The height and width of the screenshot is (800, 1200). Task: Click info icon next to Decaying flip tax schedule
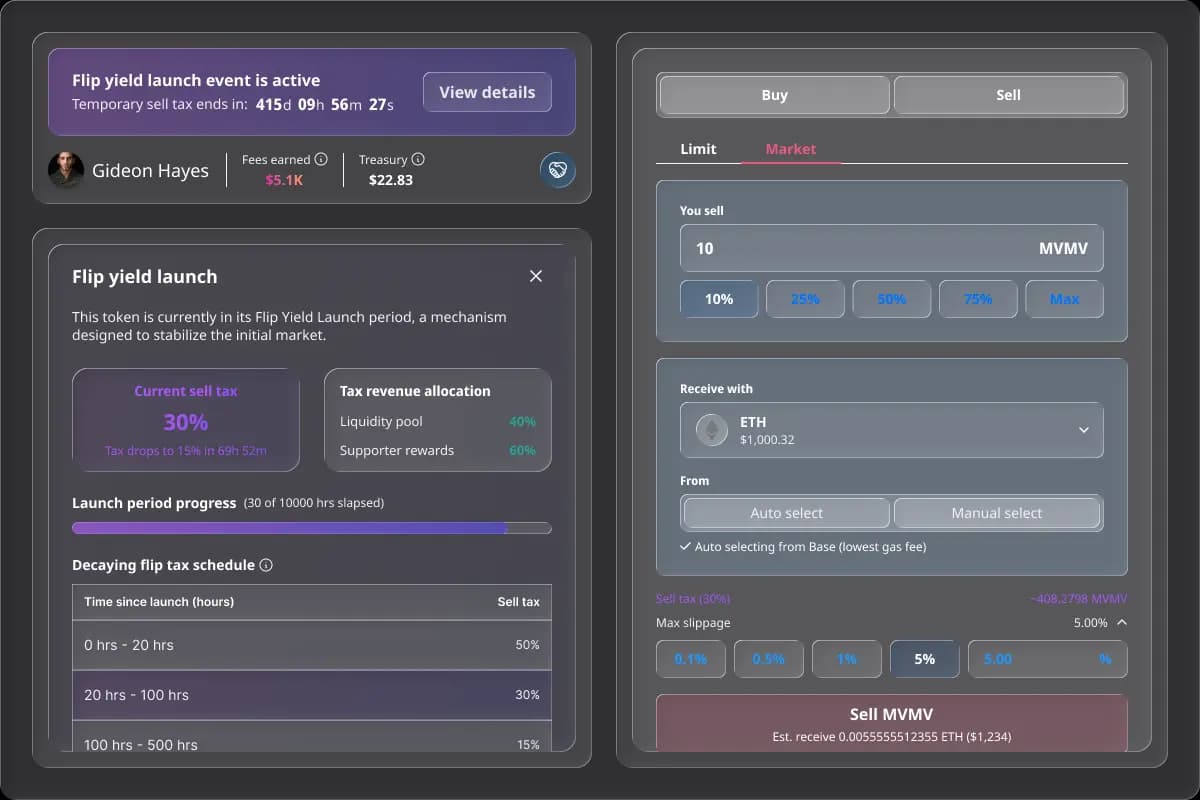pos(266,565)
